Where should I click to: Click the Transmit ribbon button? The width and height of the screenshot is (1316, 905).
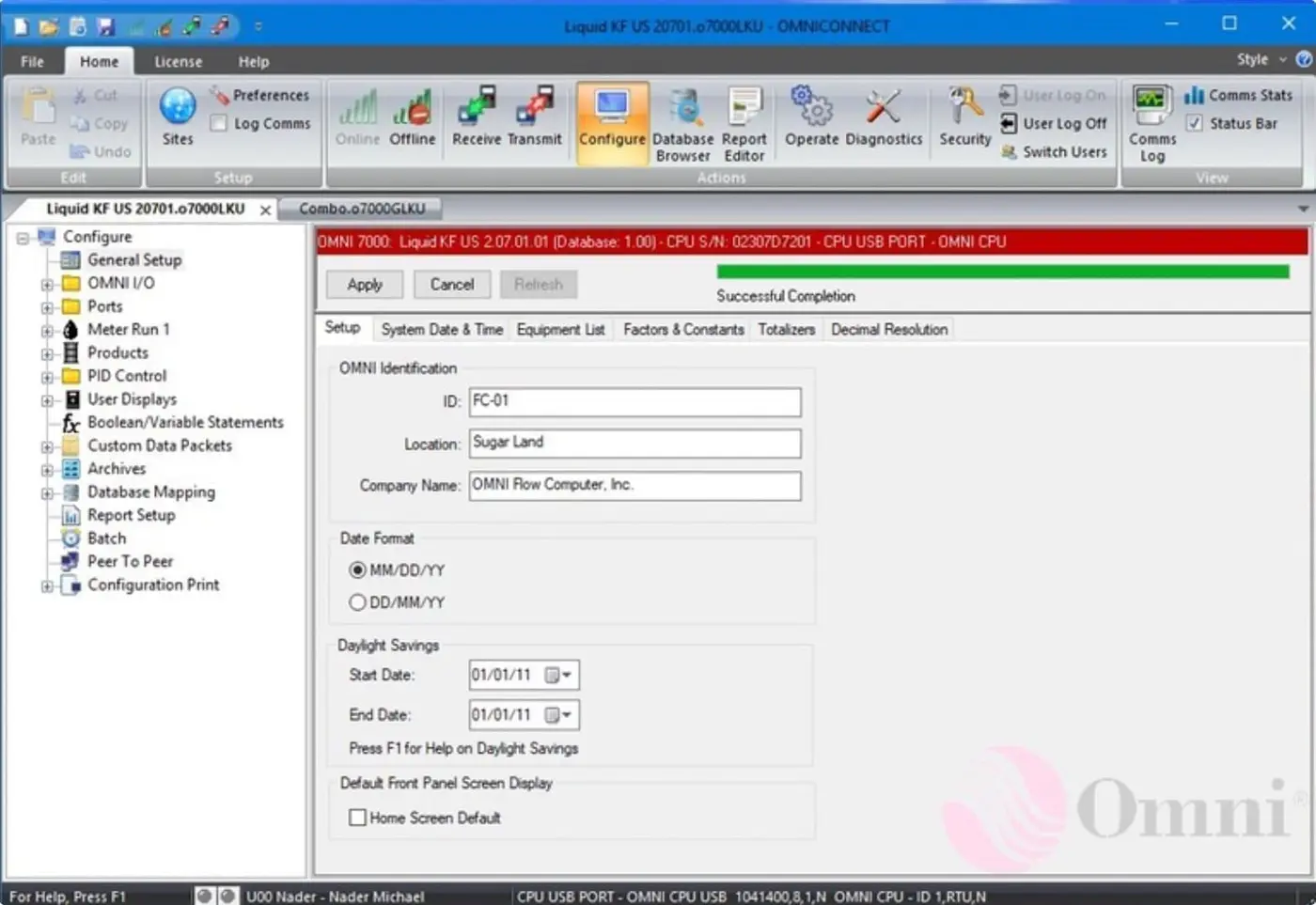coord(534,117)
